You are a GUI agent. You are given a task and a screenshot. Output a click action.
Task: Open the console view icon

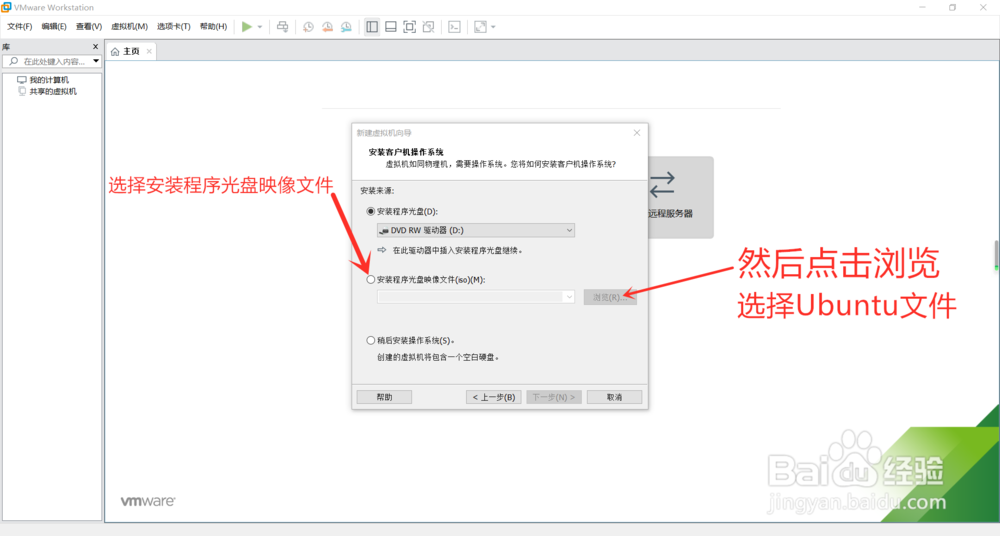454,27
